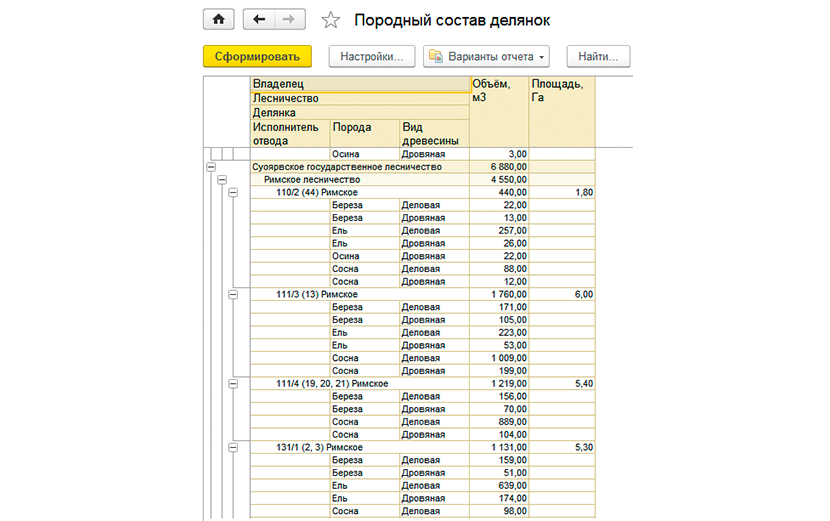
Task: Click the Найти... button
Action: click(x=598, y=56)
